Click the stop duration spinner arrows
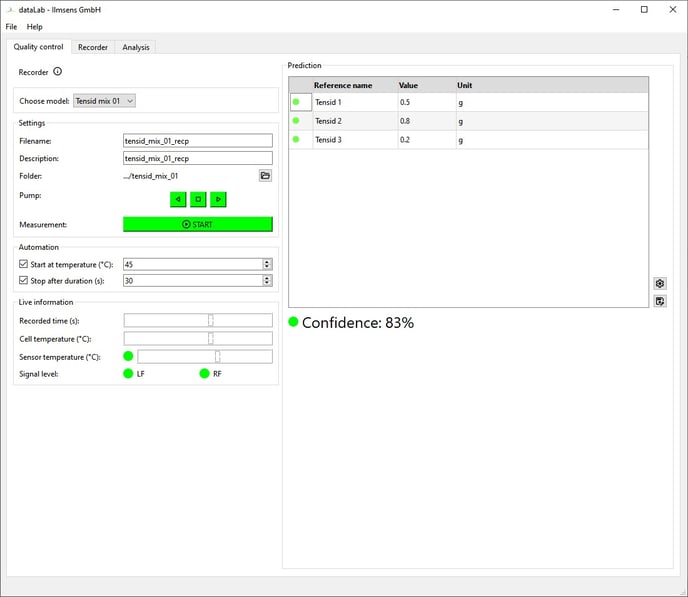 coord(267,281)
